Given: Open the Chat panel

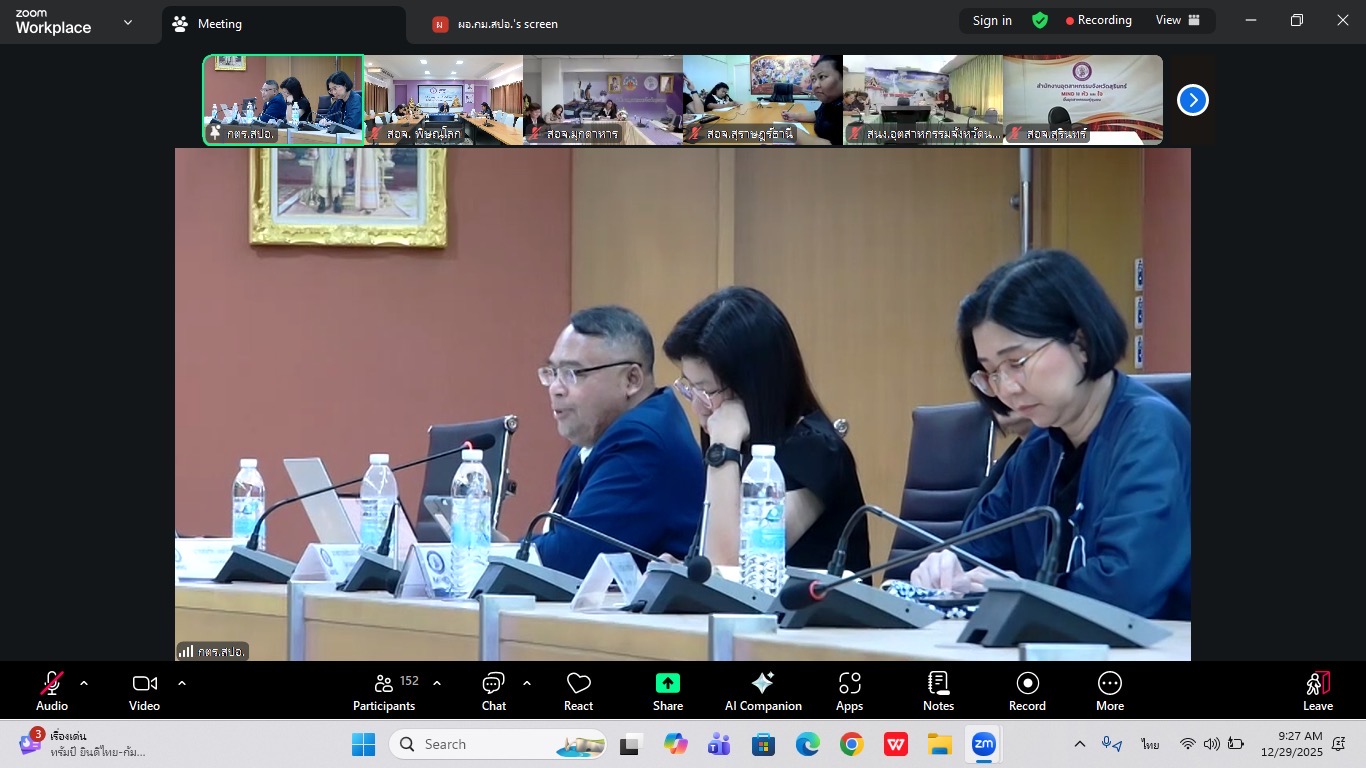Looking at the screenshot, I should 493,691.
